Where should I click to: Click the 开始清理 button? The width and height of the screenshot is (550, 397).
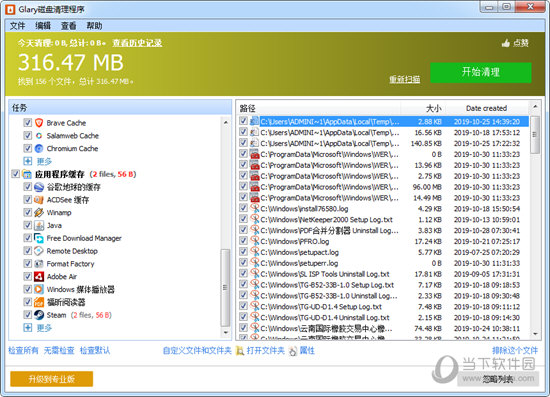[481, 73]
